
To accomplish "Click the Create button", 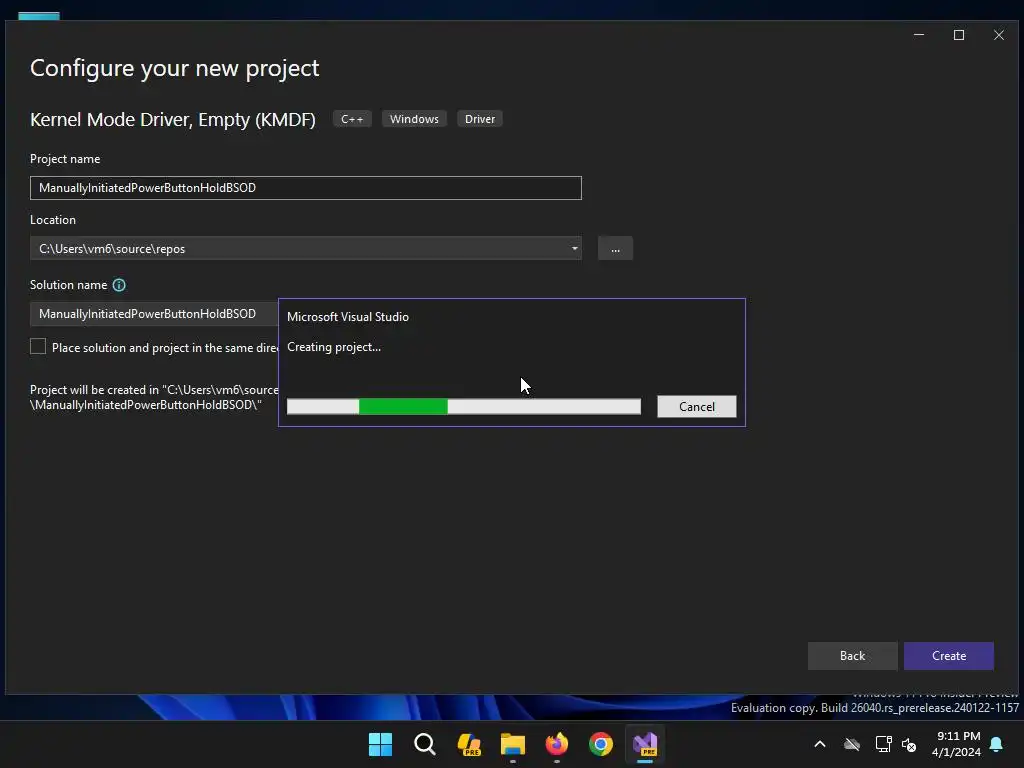I will tap(949, 656).
